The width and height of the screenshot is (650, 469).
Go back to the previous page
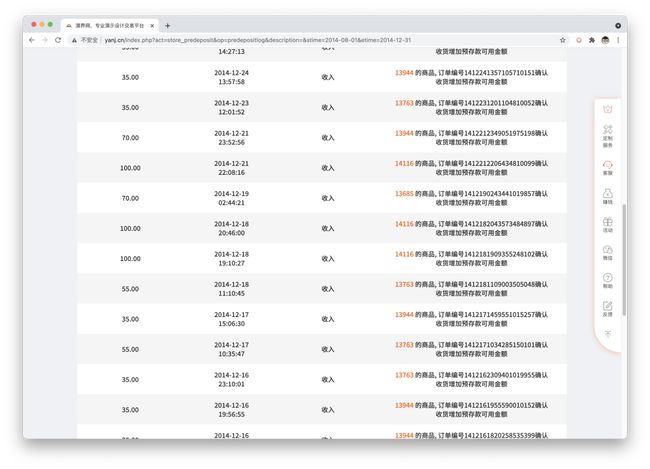[32, 40]
